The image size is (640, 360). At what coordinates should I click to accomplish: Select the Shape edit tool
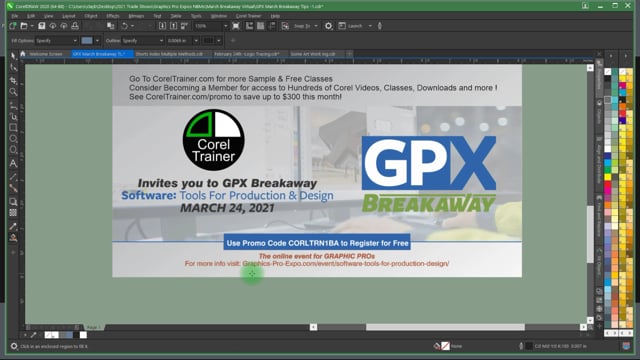(x=13, y=68)
